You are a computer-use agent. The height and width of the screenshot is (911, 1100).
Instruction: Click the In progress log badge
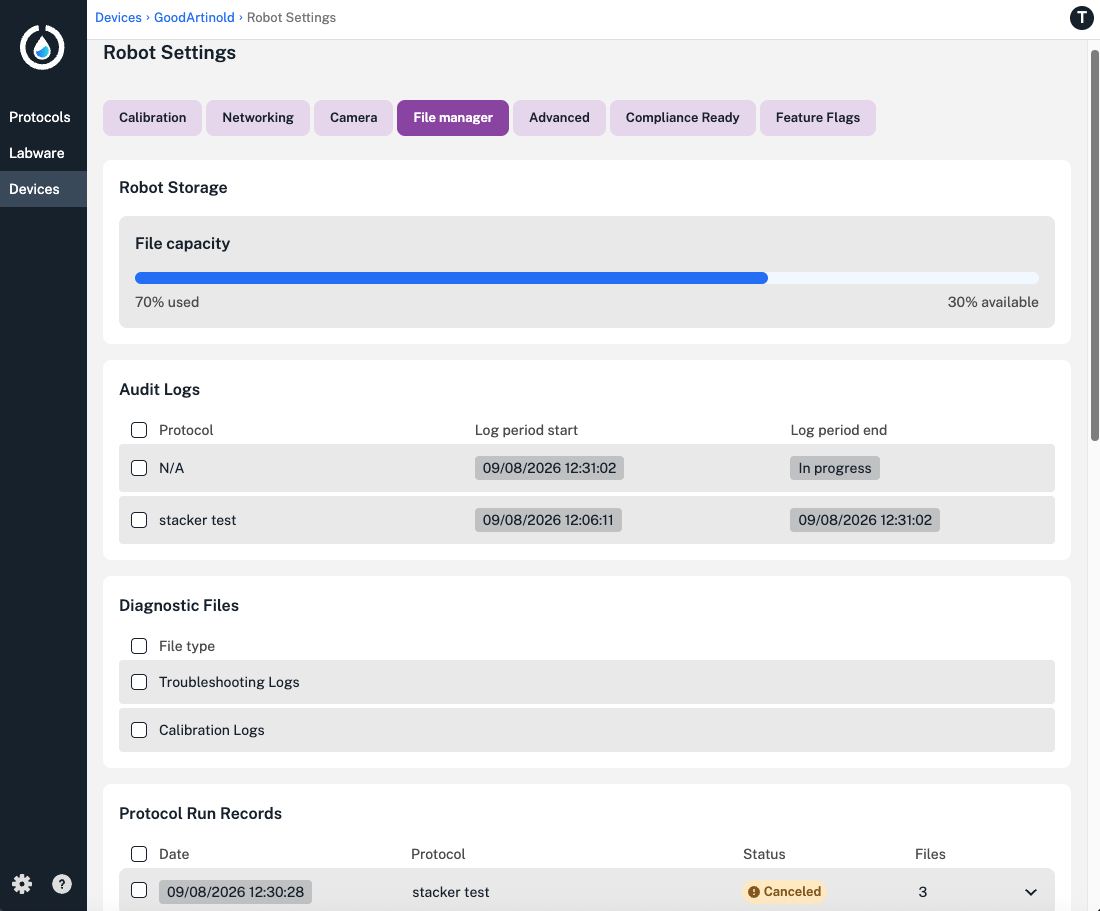[x=835, y=468]
